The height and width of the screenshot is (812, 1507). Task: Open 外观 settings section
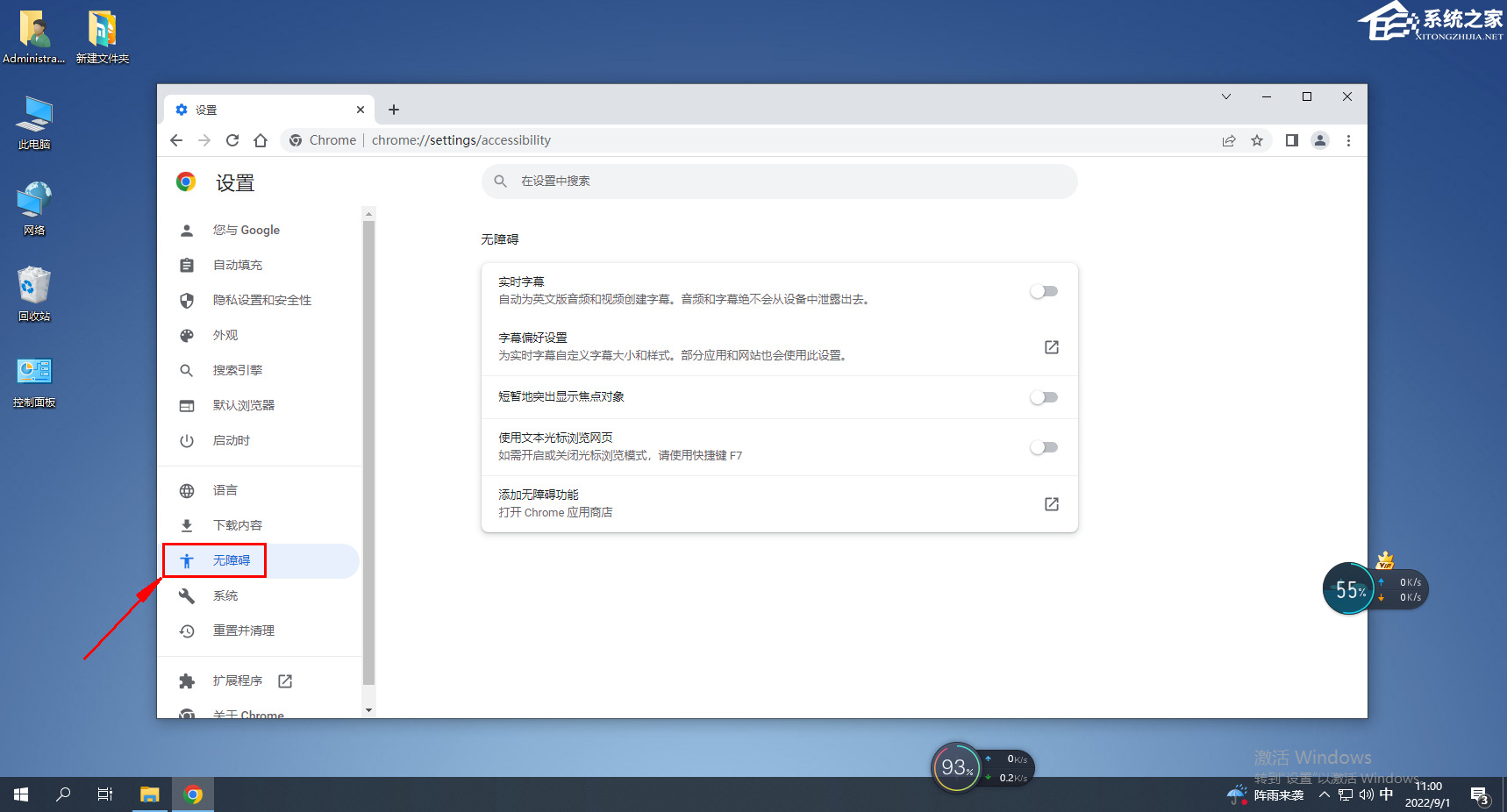point(225,335)
